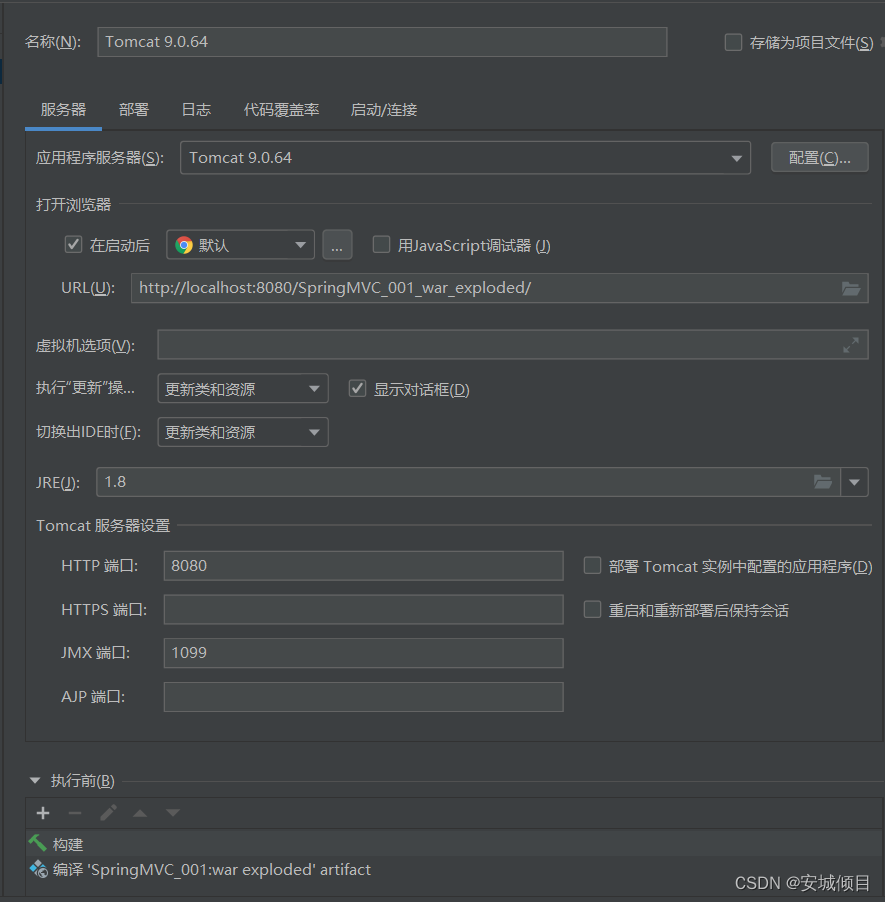Edit before-launch task with pencil icon
Screen dimensions: 885x902
click(x=108, y=813)
